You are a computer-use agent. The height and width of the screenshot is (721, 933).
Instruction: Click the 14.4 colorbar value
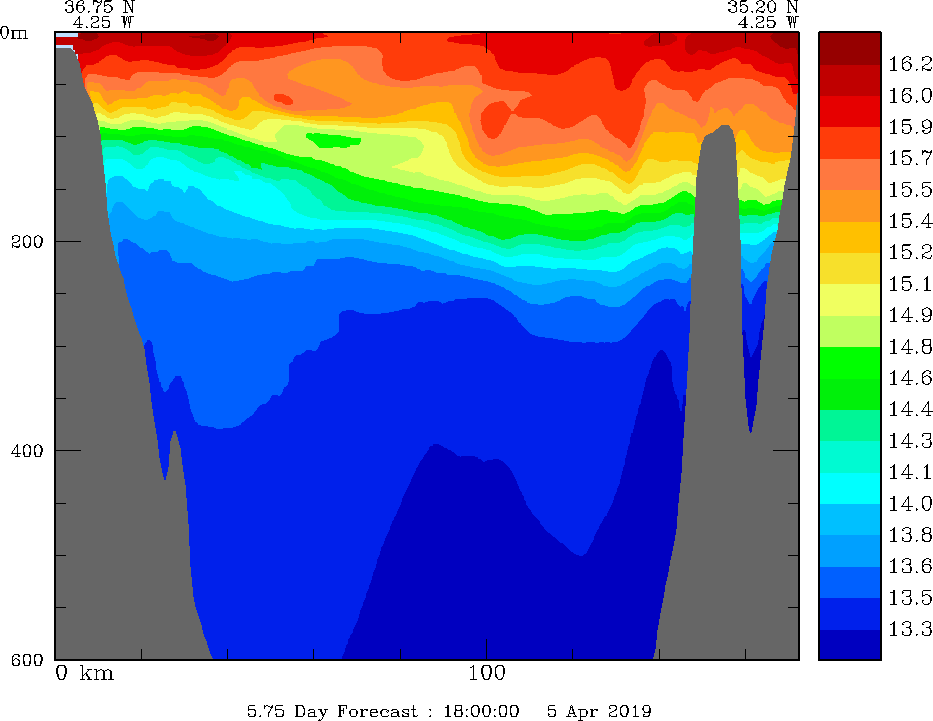910,409
